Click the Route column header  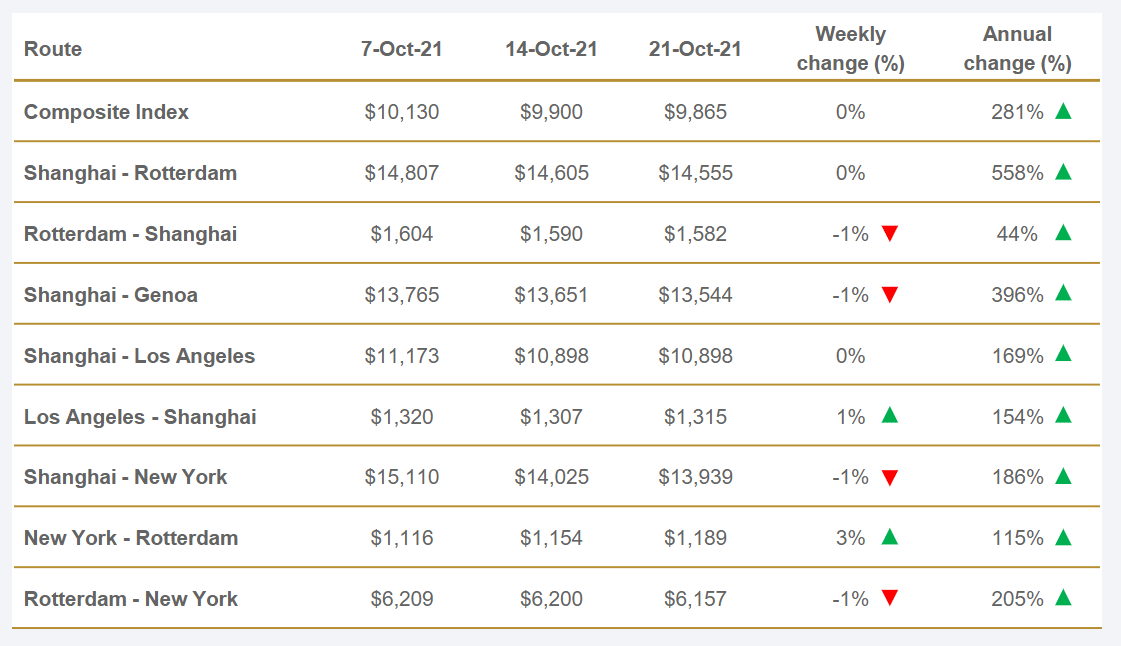53,49
